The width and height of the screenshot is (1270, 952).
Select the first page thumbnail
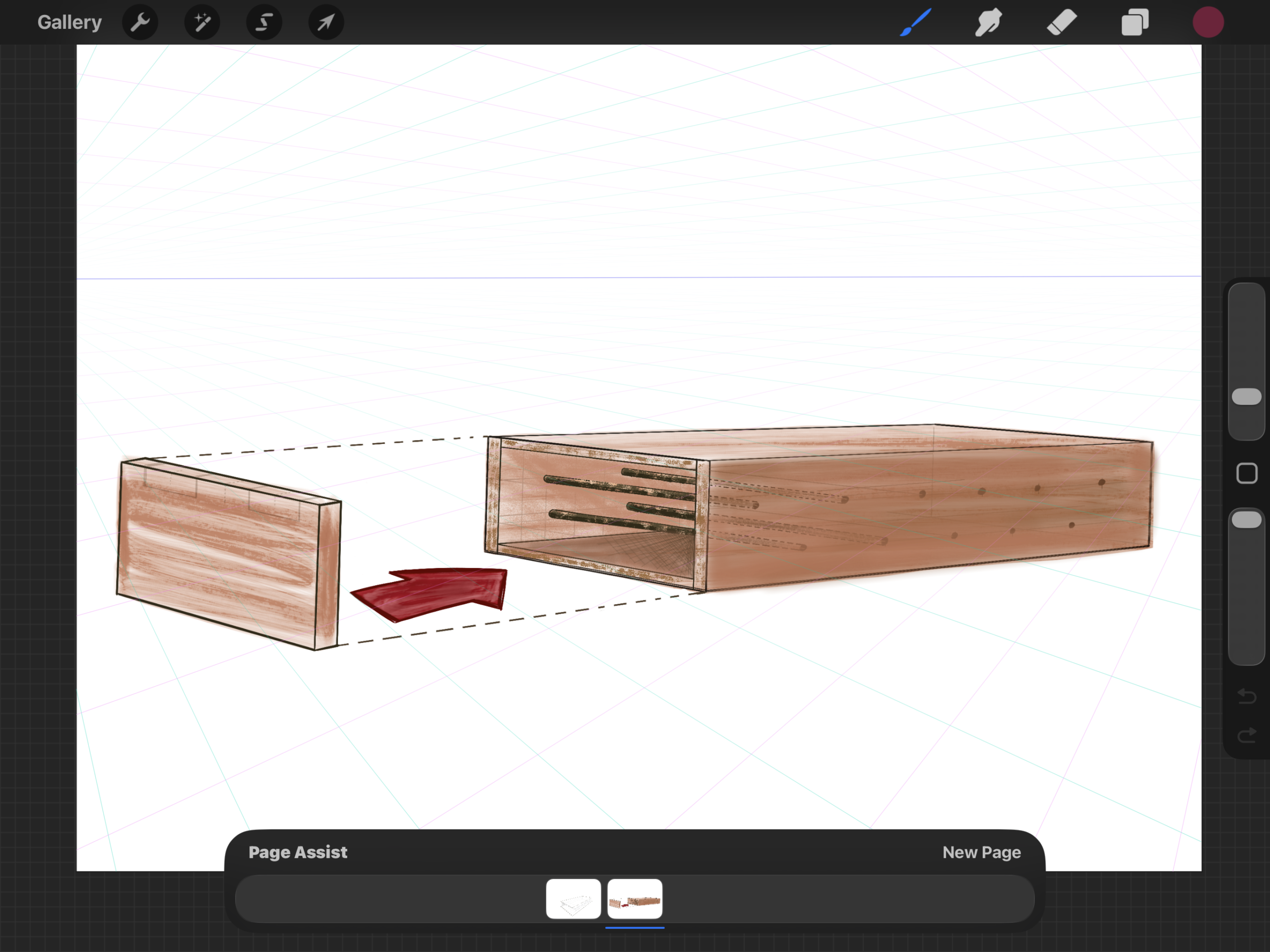point(573,898)
